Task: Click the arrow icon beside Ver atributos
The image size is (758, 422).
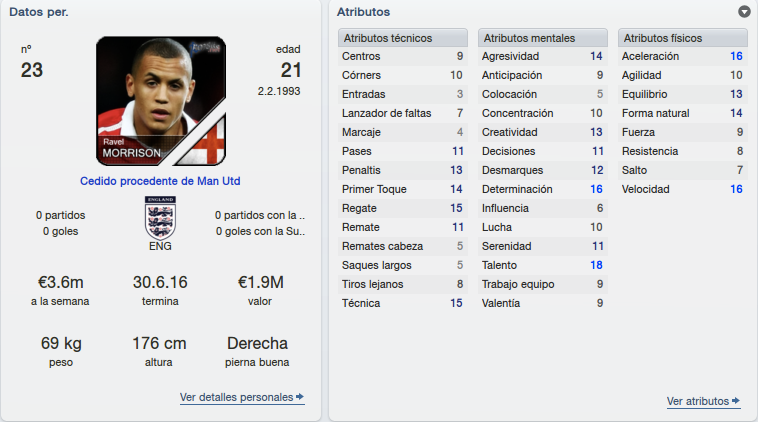Action: tap(736, 401)
